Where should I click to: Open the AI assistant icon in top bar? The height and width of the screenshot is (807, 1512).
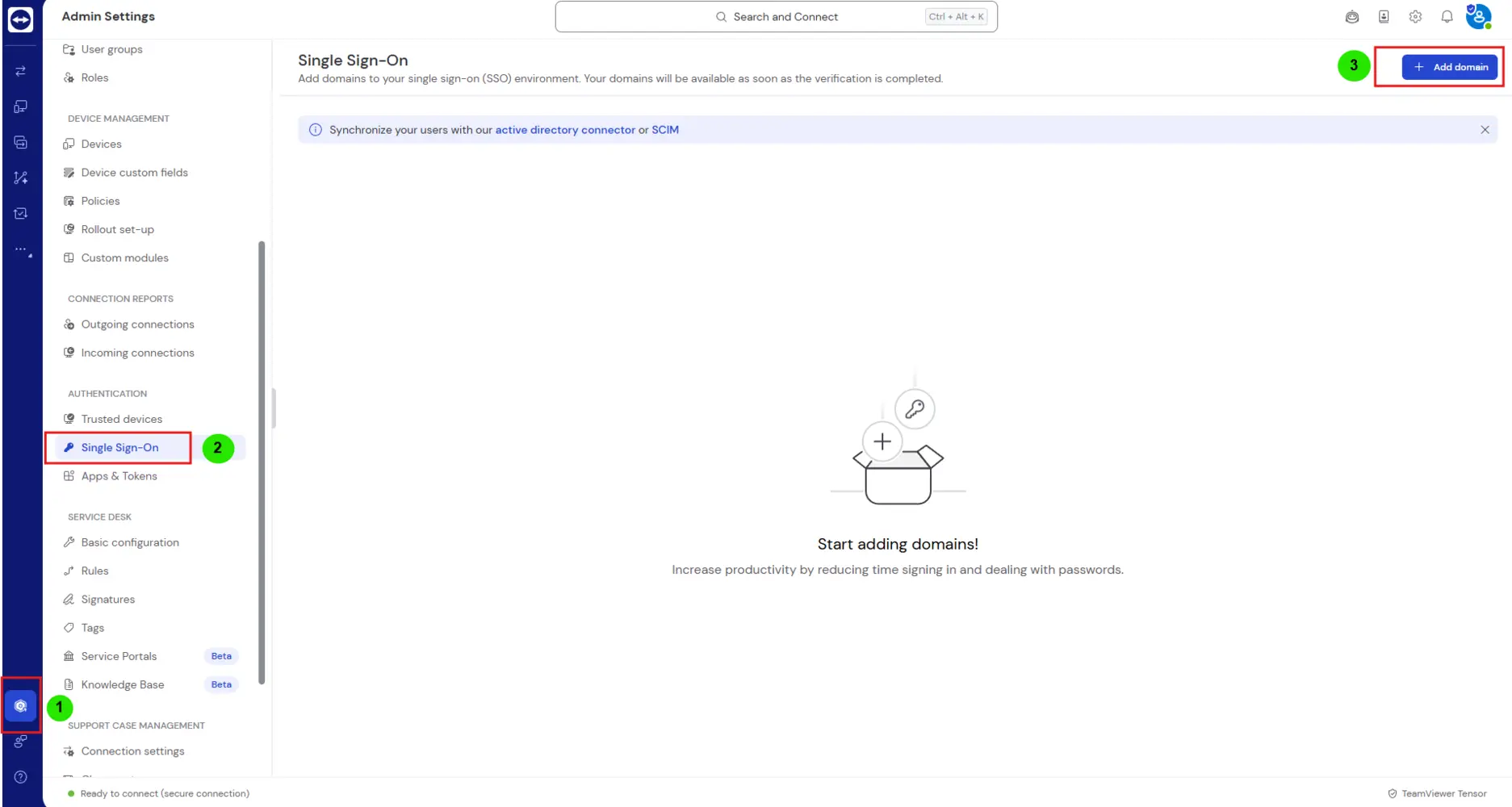pyautogui.click(x=1352, y=16)
